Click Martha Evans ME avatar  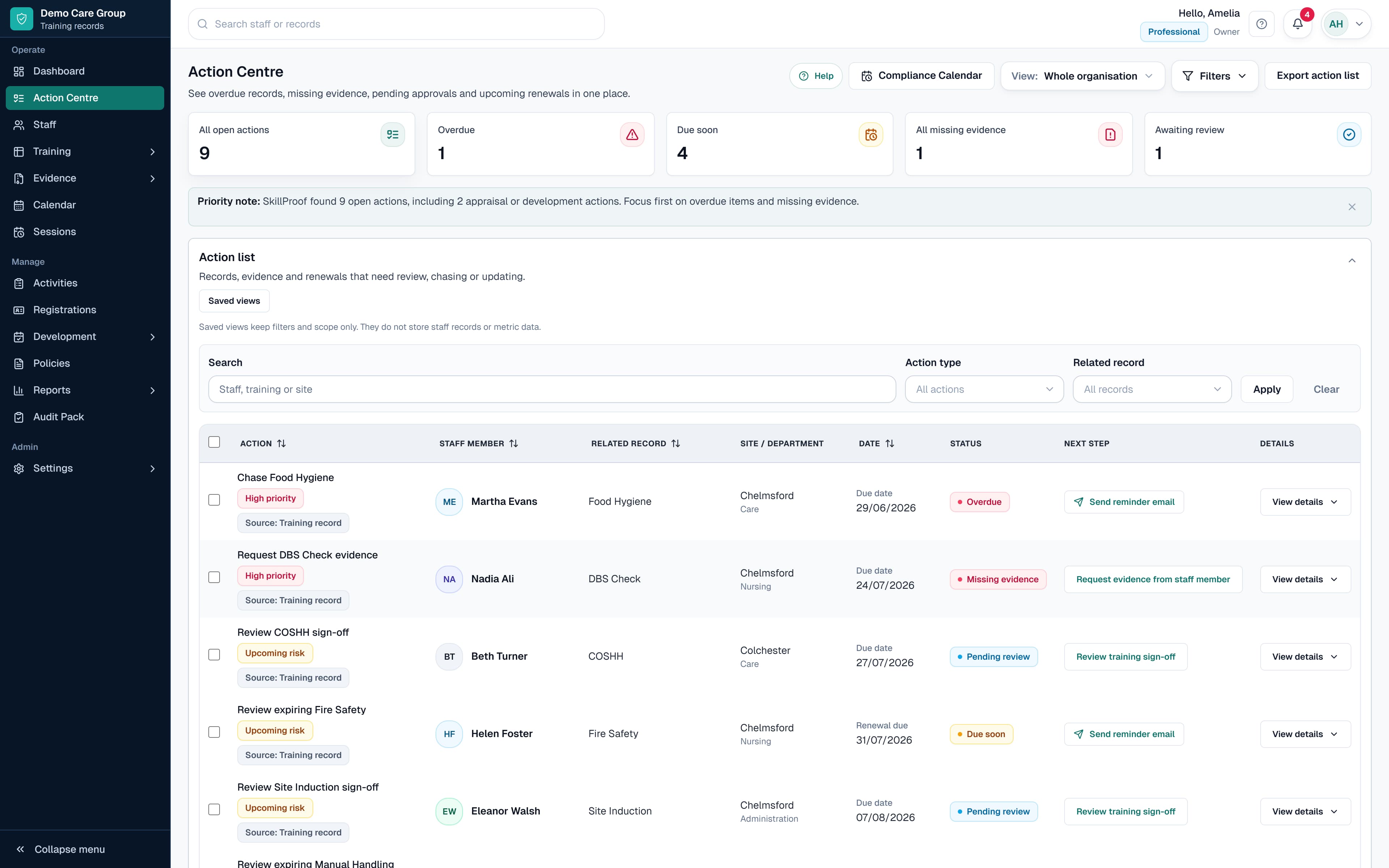coord(449,502)
